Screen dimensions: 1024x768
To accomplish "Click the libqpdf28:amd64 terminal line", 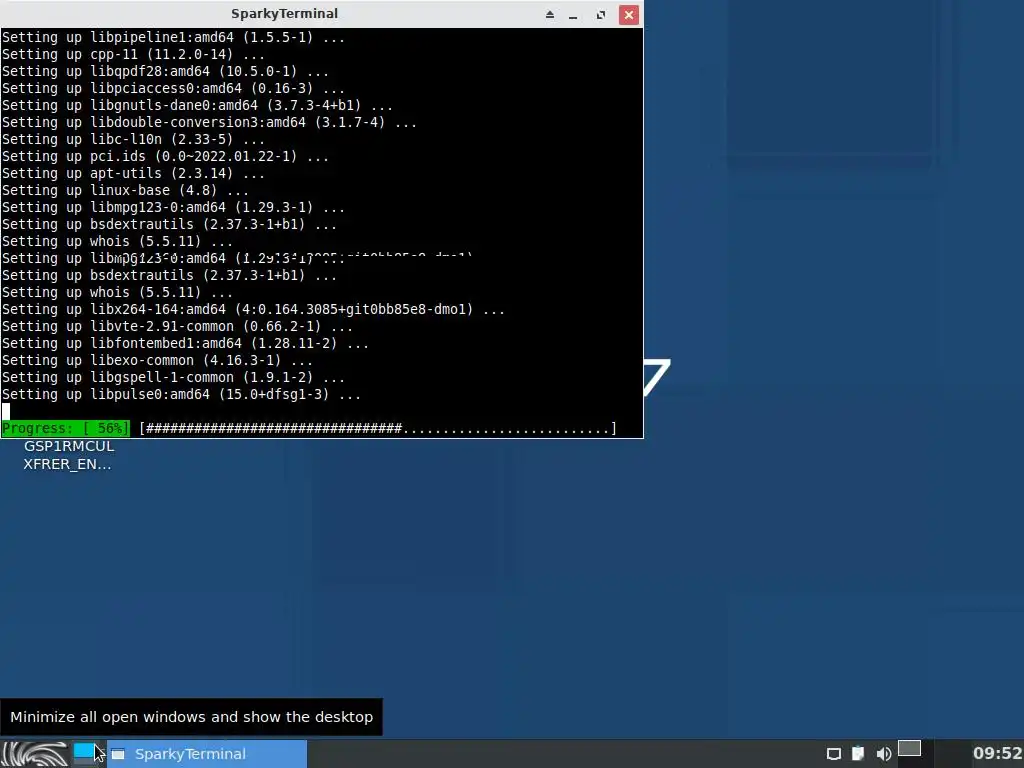I will [165, 71].
